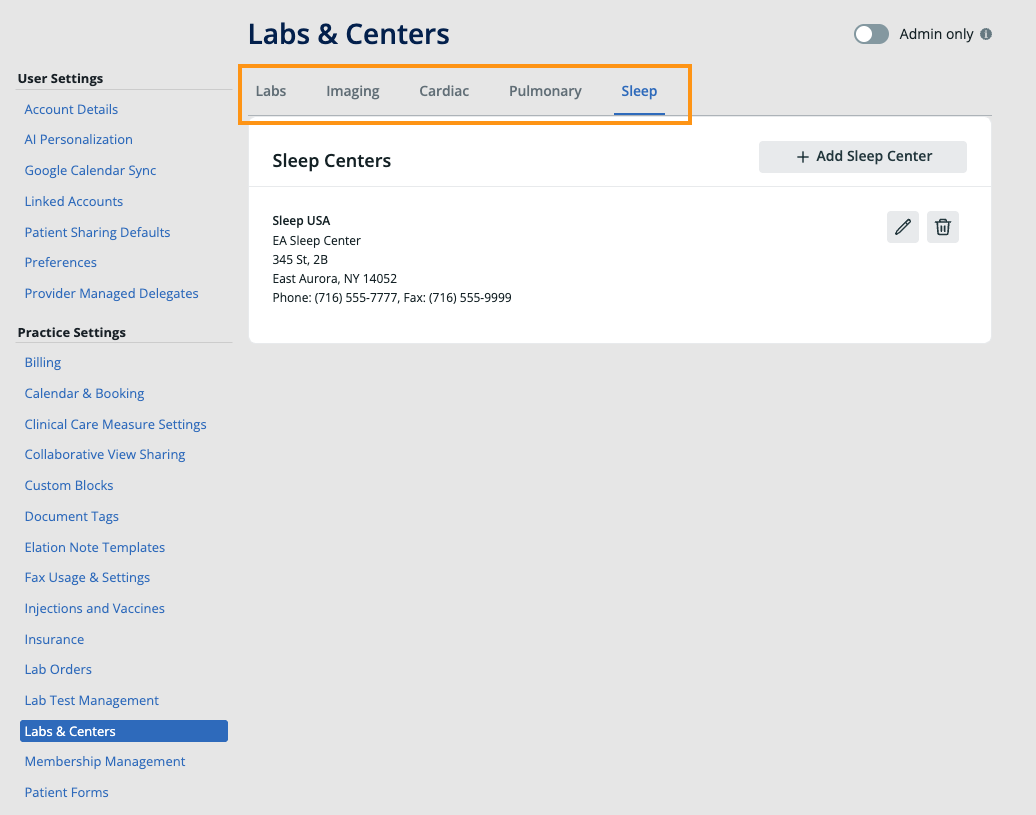The height and width of the screenshot is (815, 1036).
Task: Go to the Pulmonary tab
Action: coord(545,91)
